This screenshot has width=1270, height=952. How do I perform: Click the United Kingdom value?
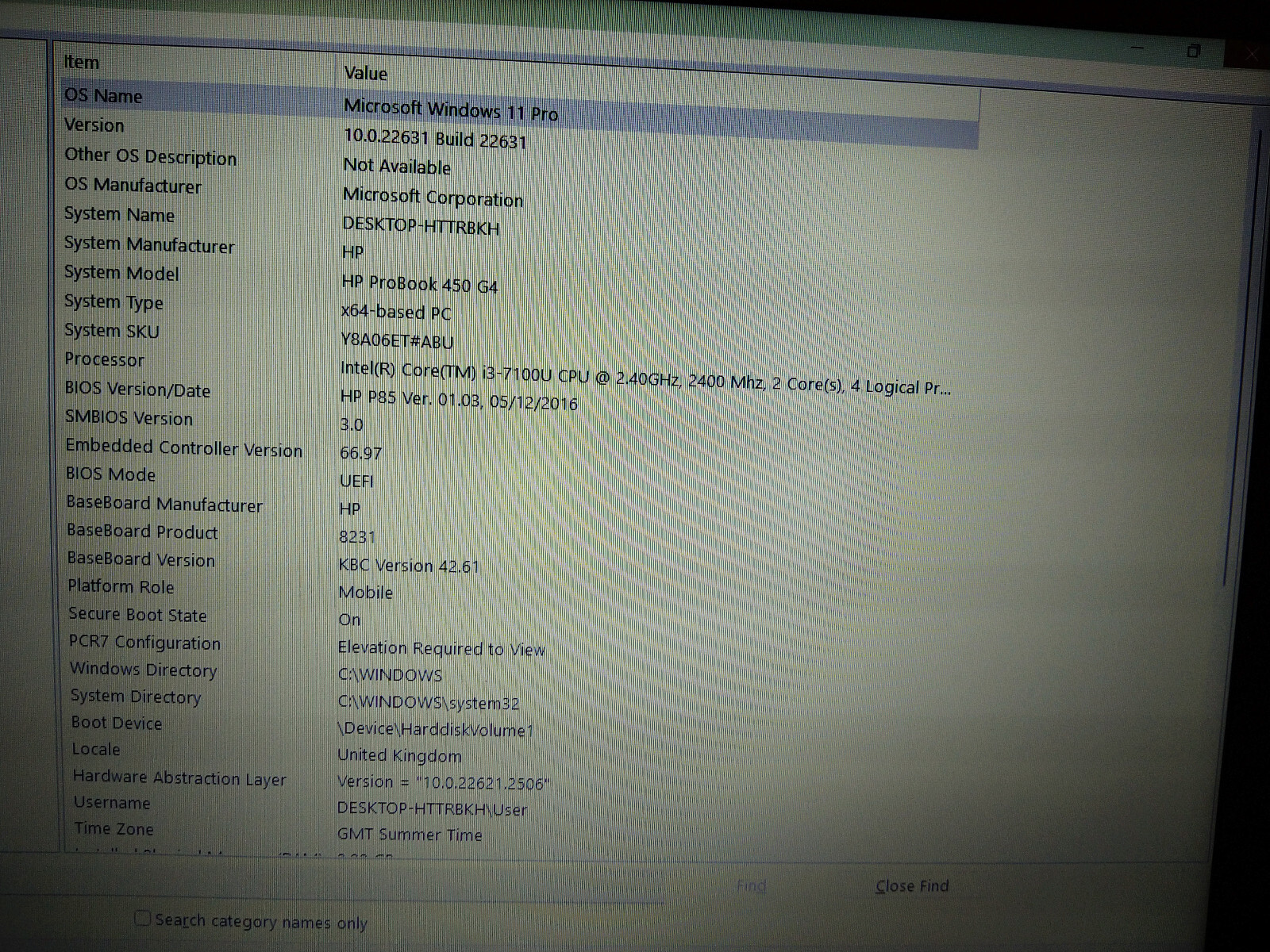pyautogui.click(x=399, y=755)
